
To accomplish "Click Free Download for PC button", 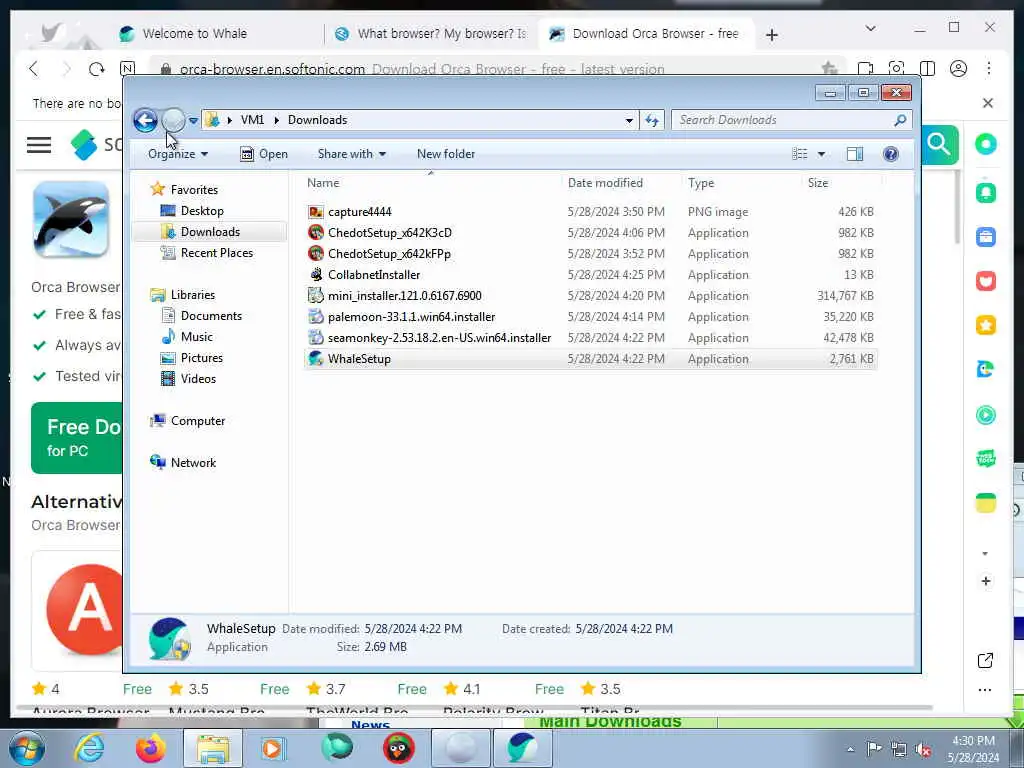I will tap(76, 438).
